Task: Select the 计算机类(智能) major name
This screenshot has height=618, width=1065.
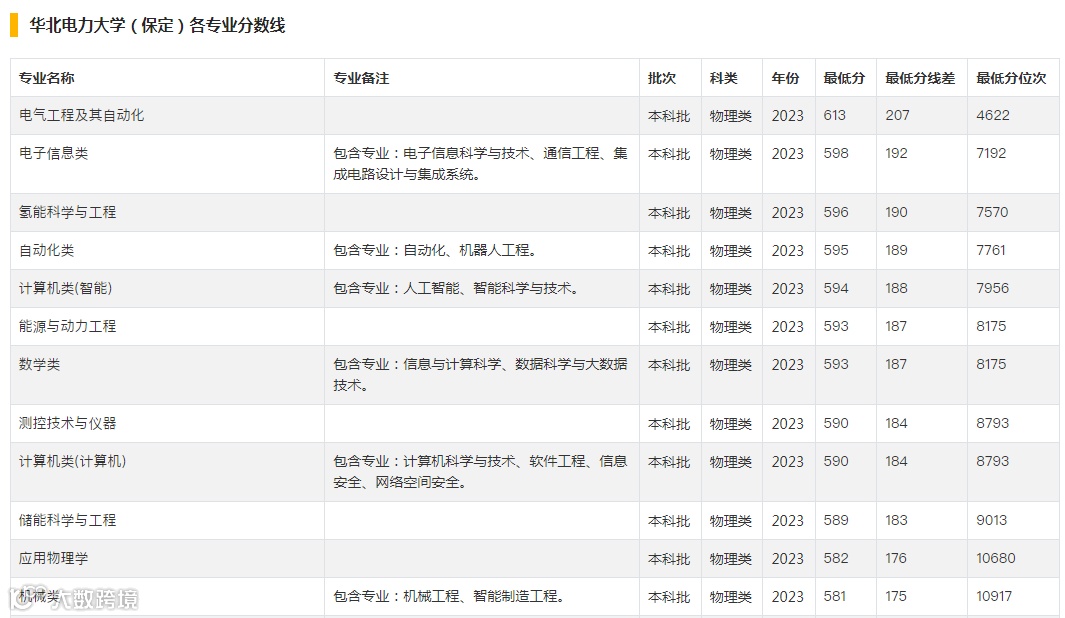Action: click(65, 289)
